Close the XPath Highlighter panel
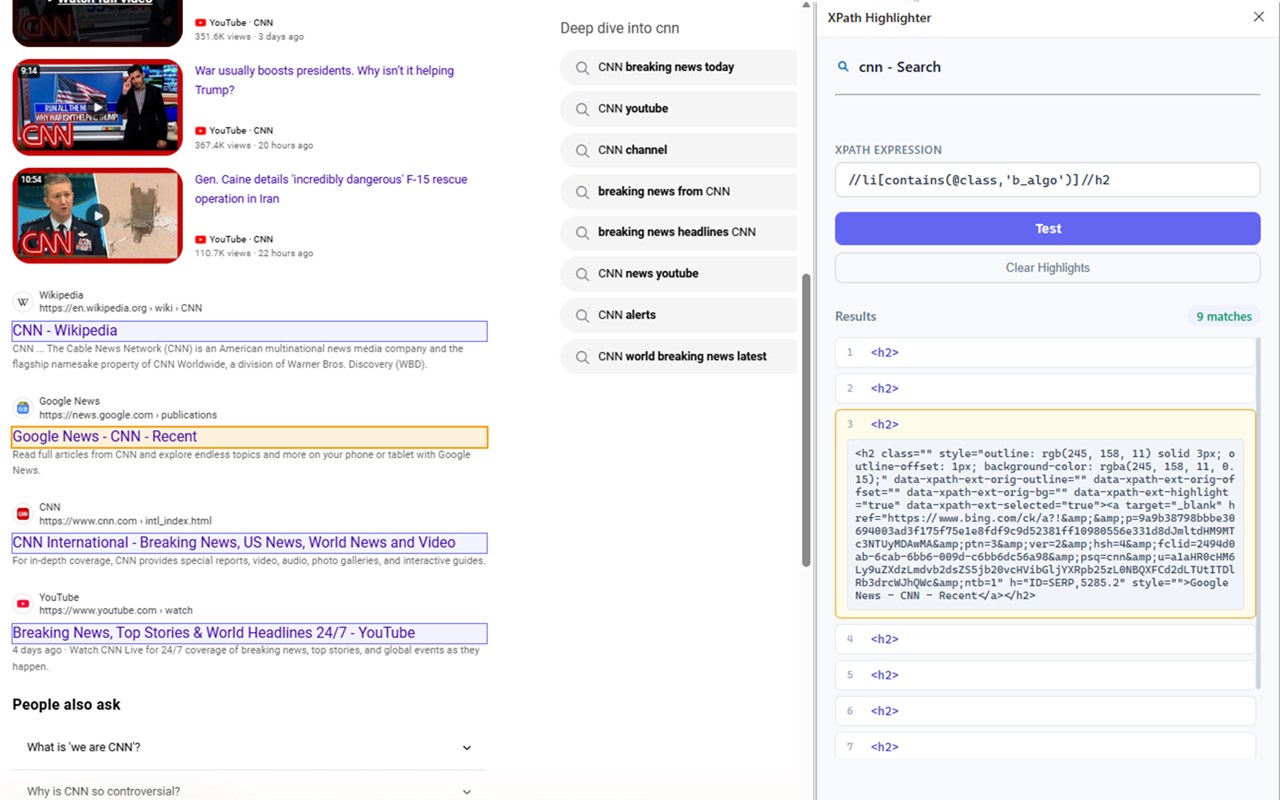Image resolution: width=1280 pixels, height=800 pixels. pos(1259,17)
